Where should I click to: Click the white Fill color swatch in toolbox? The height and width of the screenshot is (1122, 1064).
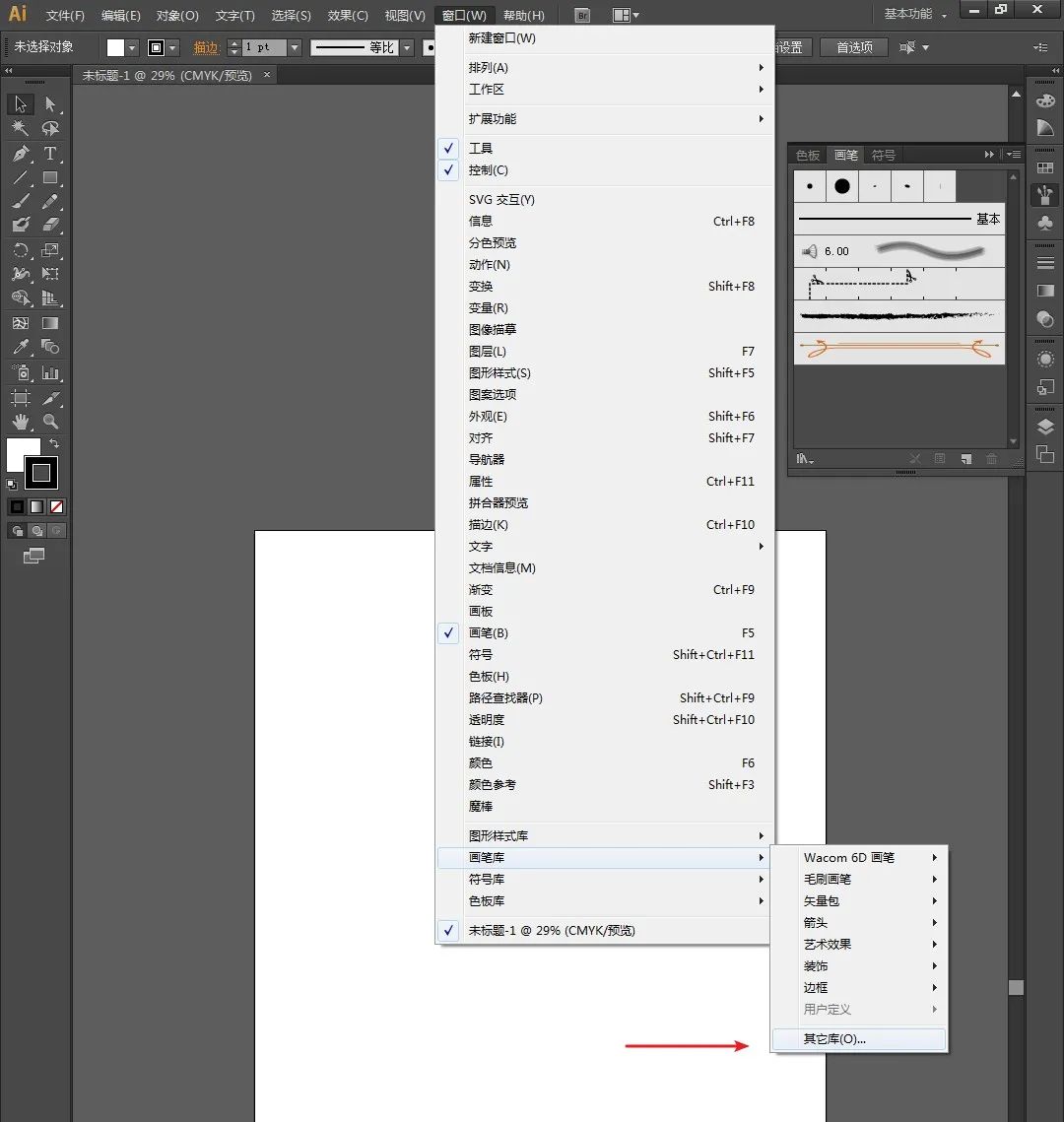pos(18,449)
